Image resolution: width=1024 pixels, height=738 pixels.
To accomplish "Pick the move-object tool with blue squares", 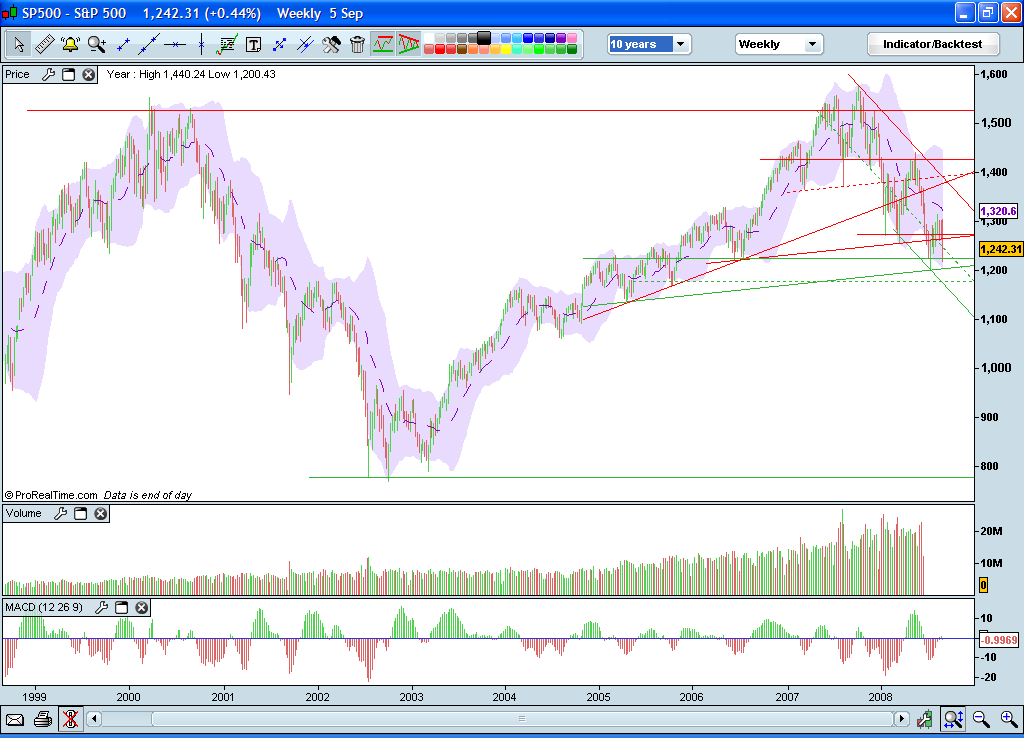I will pyautogui.click(x=280, y=44).
